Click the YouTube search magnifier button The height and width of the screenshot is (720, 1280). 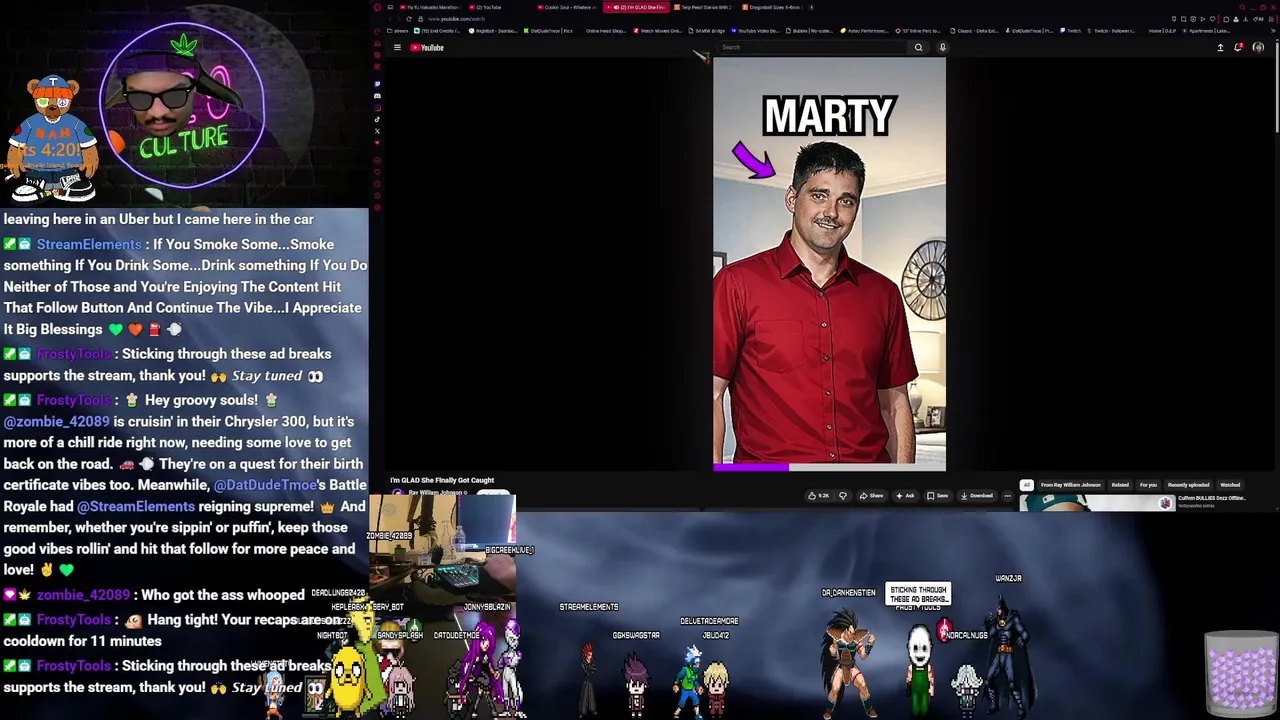coord(918,47)
